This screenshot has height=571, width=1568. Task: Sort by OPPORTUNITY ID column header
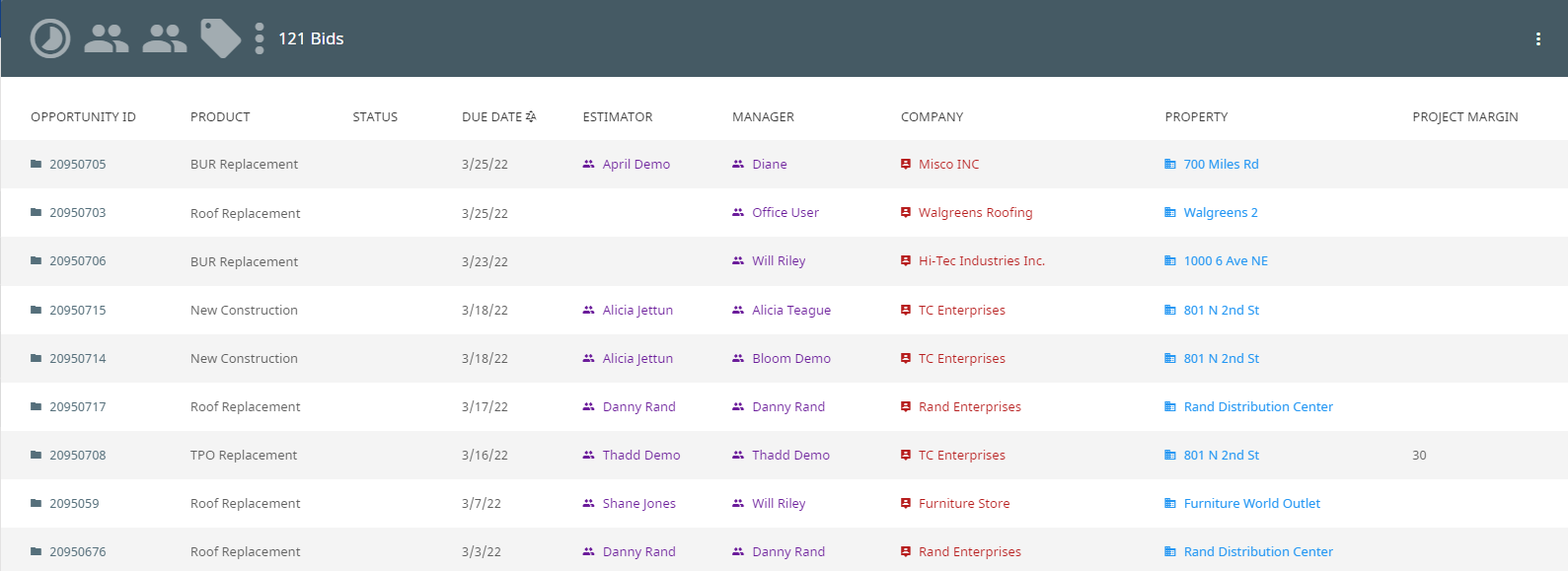(x=83, y=116)
